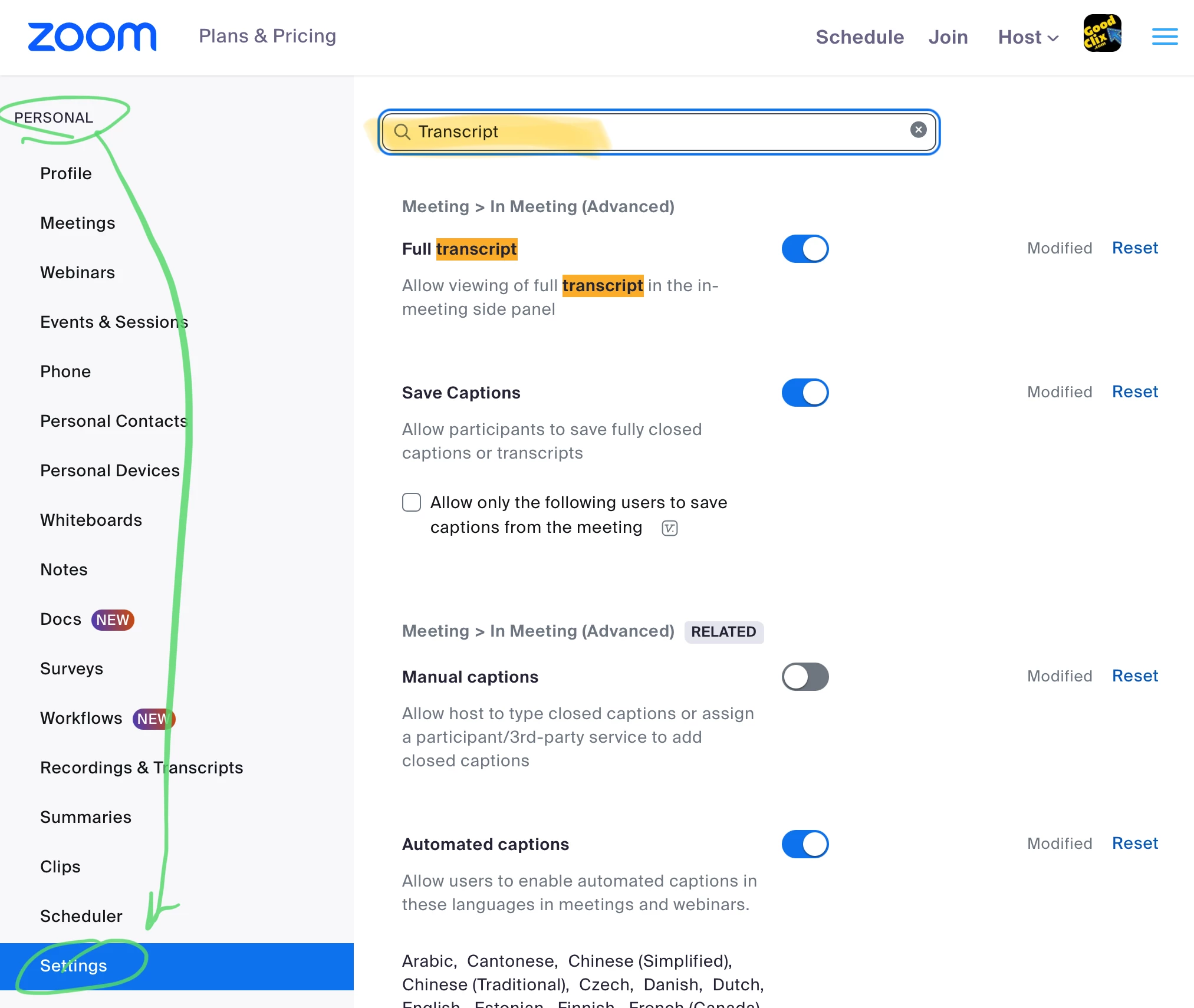The height and width of the screenshot is (1008, 1194).
Task: Check Allow only following users checkbox
Action: [x=412, y=502]
